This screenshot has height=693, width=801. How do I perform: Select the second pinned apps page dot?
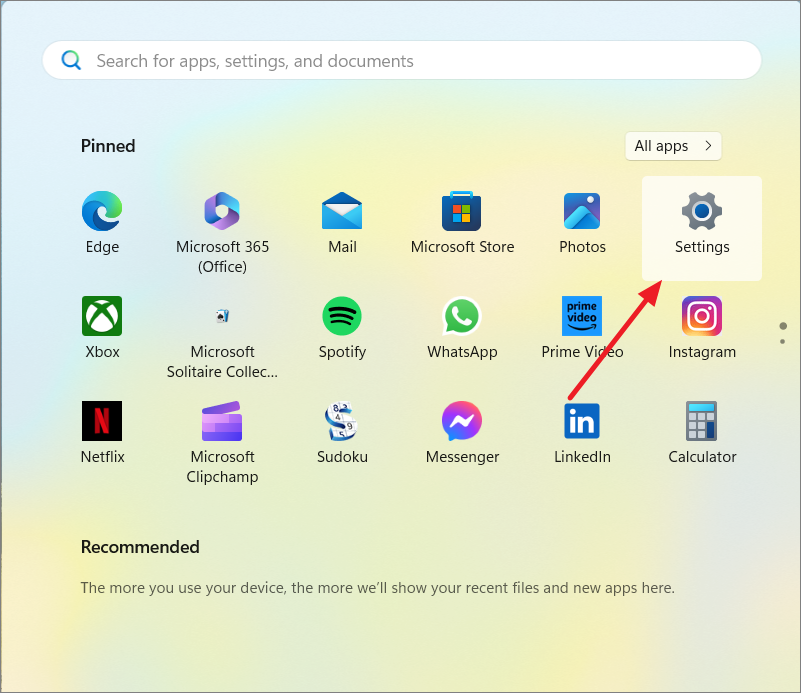point(782,342)
